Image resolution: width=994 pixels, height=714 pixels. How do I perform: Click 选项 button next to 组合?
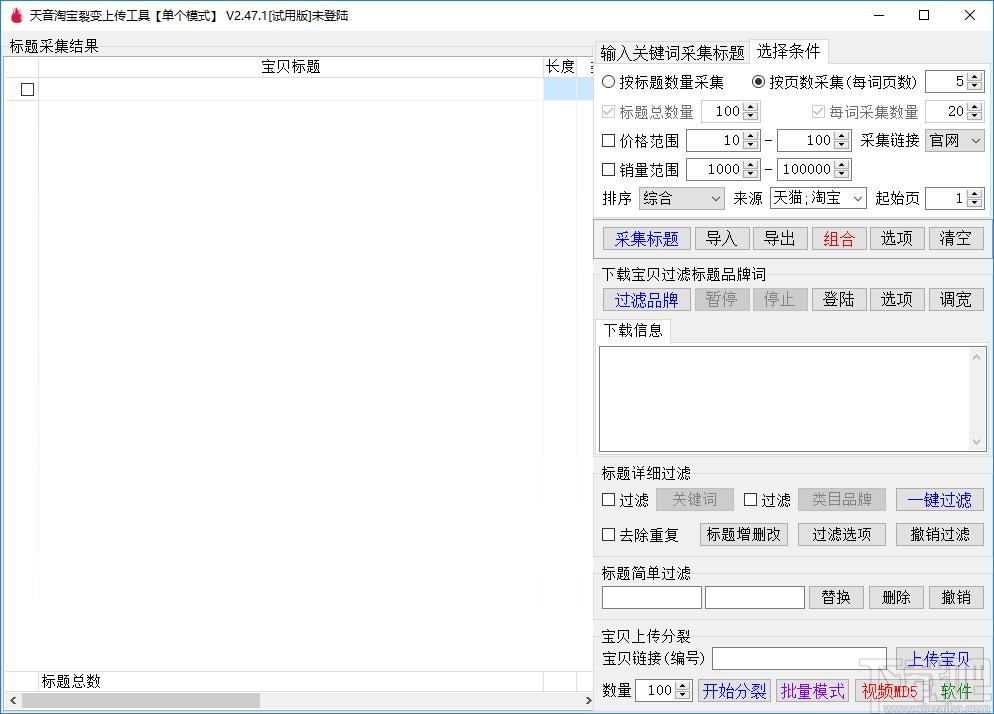(x=897, y=239)
